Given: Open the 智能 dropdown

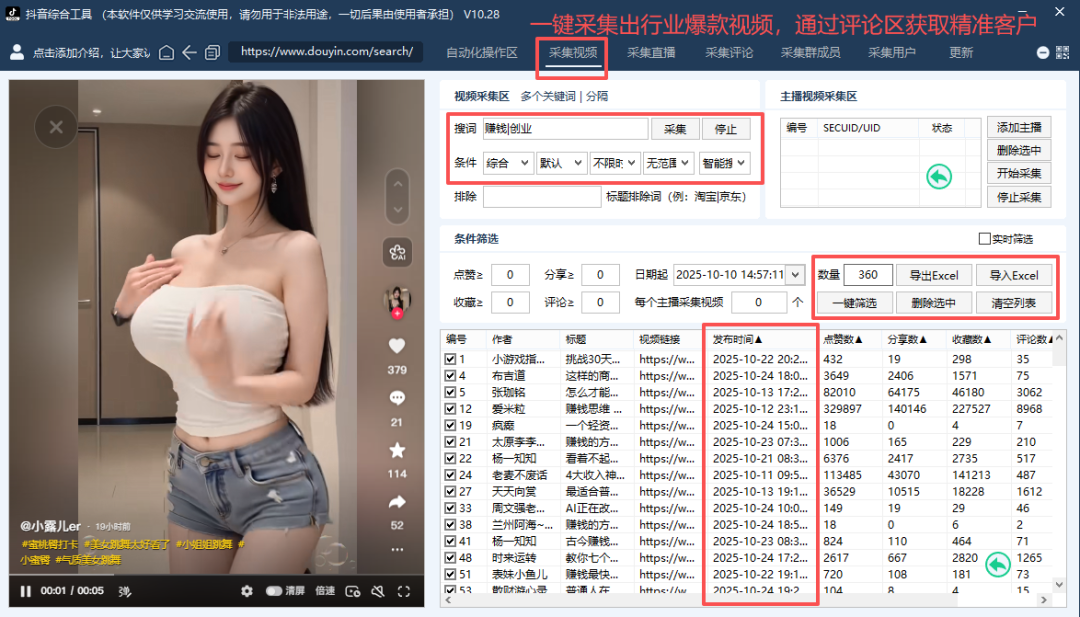Looking at the screenshot, I should (723, 163).
